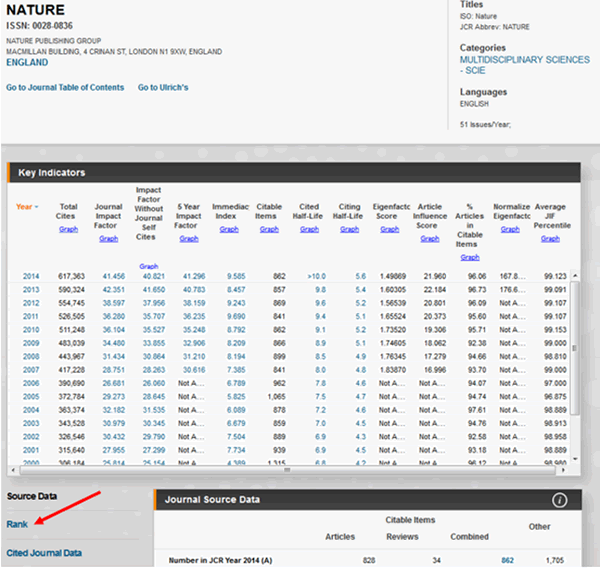View the Immediacy Index graph
Image resolution: width=600 pixels, height=568 pixels.
pos(229,229)
